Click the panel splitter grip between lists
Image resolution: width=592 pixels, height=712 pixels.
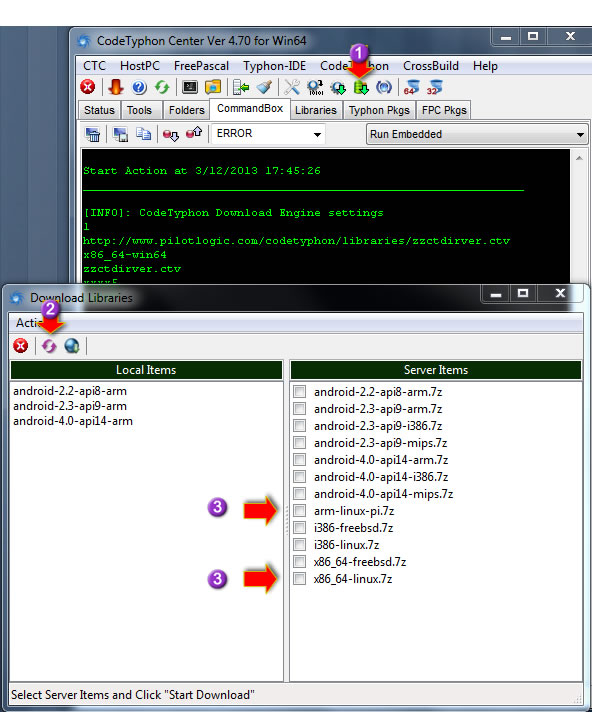pyautogui.click(x=286, y=520)
